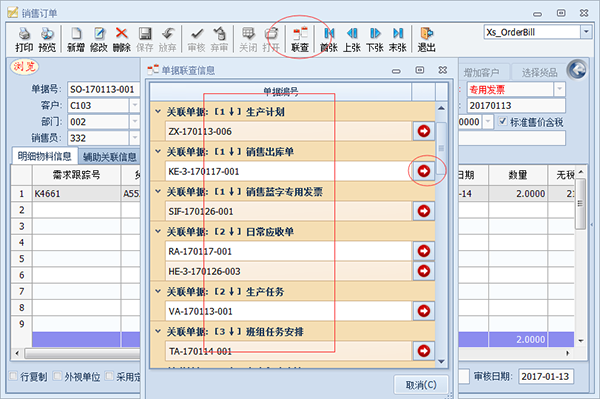The height and width of the screenshot is (399, 600).
Task: Switch to 辅助关联信息 tab
Action: (x=109, y=157)
